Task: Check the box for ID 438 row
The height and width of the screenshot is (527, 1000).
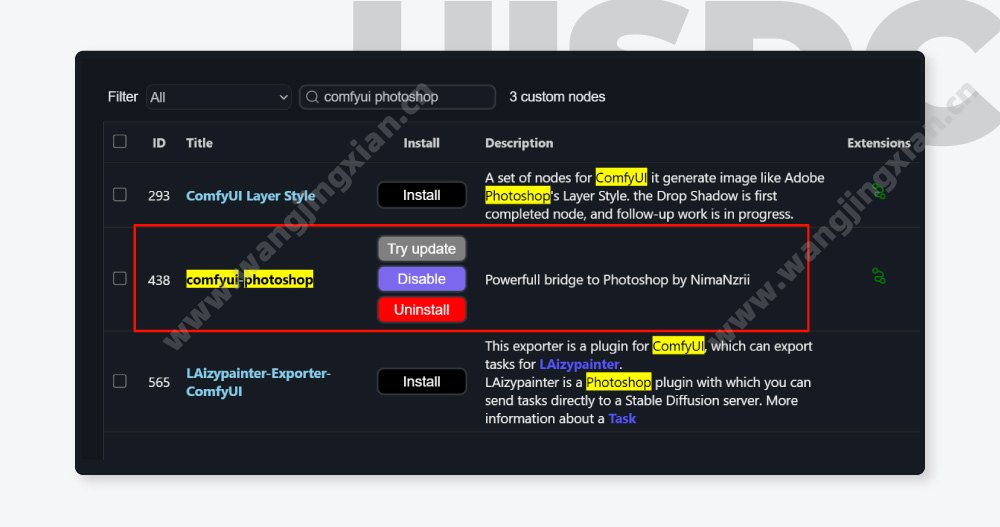Action: click(x=119, y=279)
